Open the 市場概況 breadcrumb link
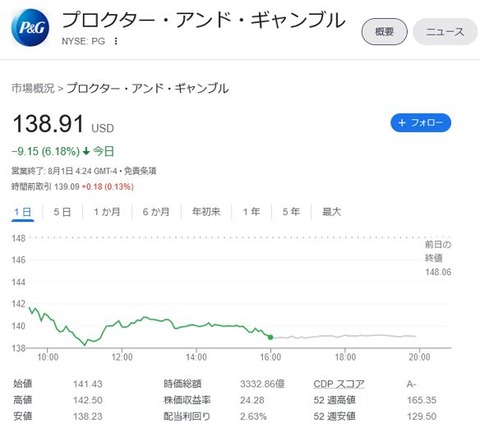The image size is (480, 428). pos(33,88)
